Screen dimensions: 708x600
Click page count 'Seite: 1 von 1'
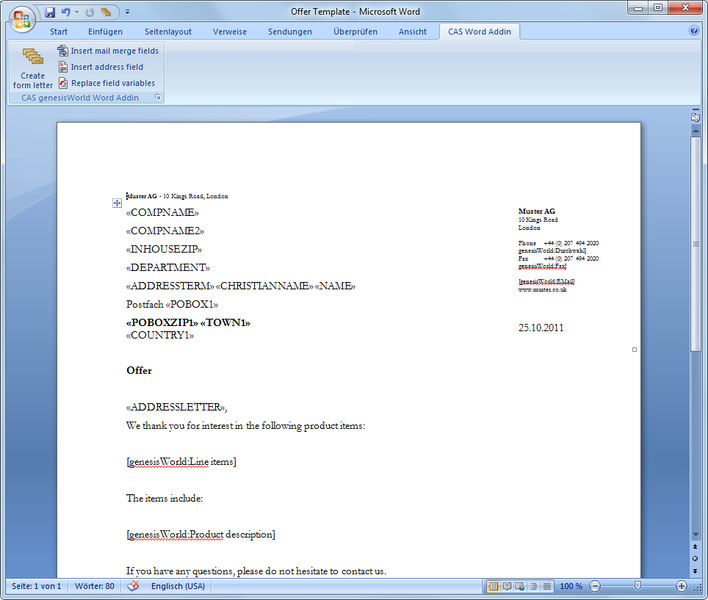[x=36, y=586]
